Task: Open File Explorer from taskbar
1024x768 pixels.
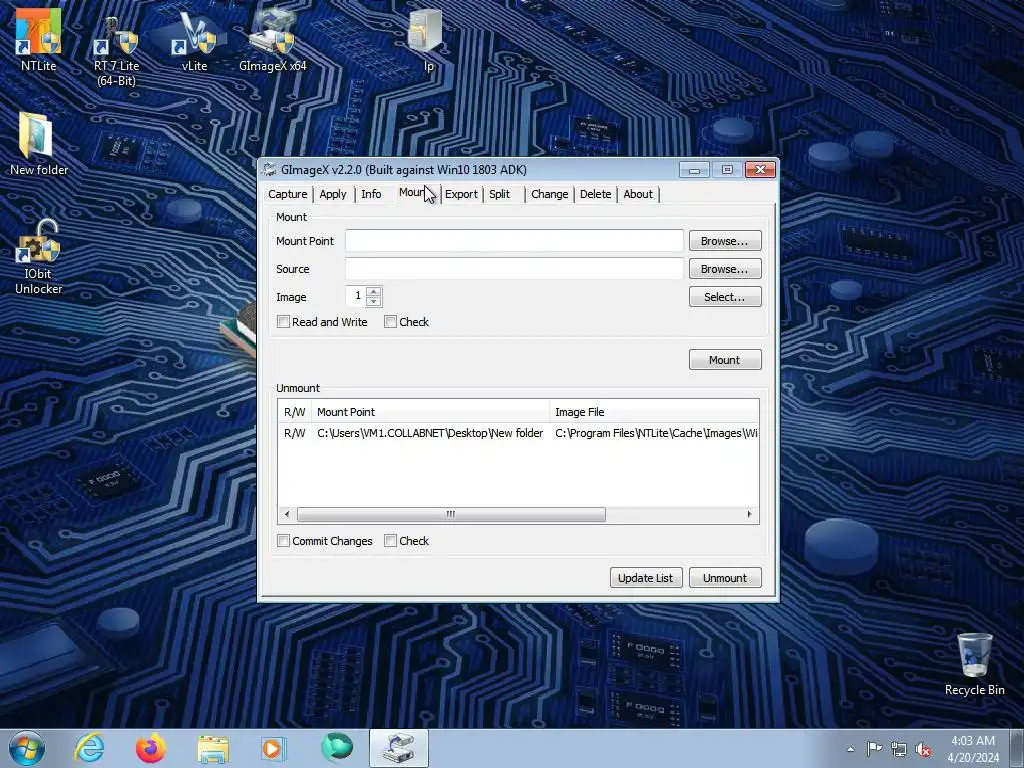Action: [213, 748]
